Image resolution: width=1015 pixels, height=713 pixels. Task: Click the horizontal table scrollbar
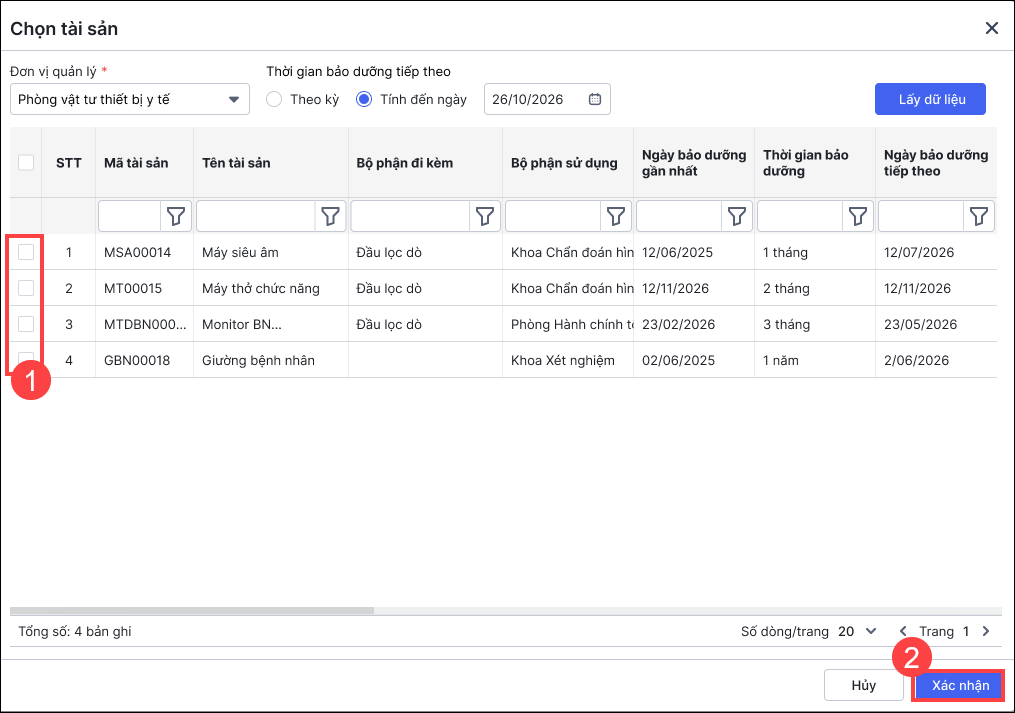[x=192, y=610]
